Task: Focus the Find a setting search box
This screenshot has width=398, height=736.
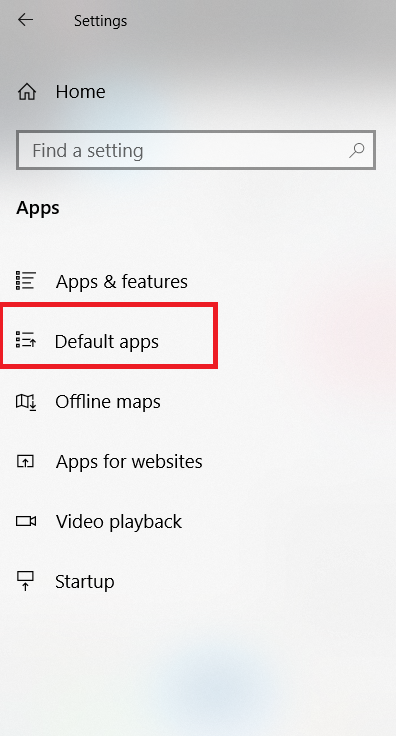Action: (x=196, y=150)
